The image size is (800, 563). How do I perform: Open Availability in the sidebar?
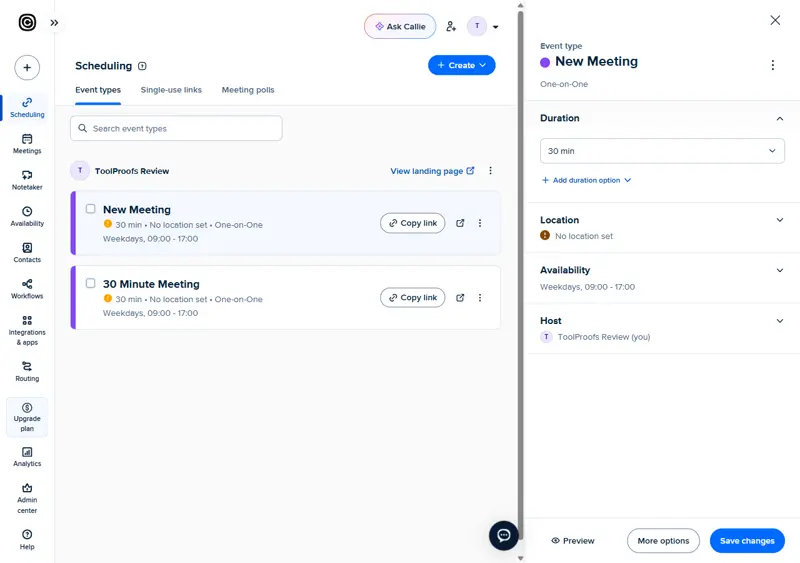pyautogui.click(x=27, y=216)
